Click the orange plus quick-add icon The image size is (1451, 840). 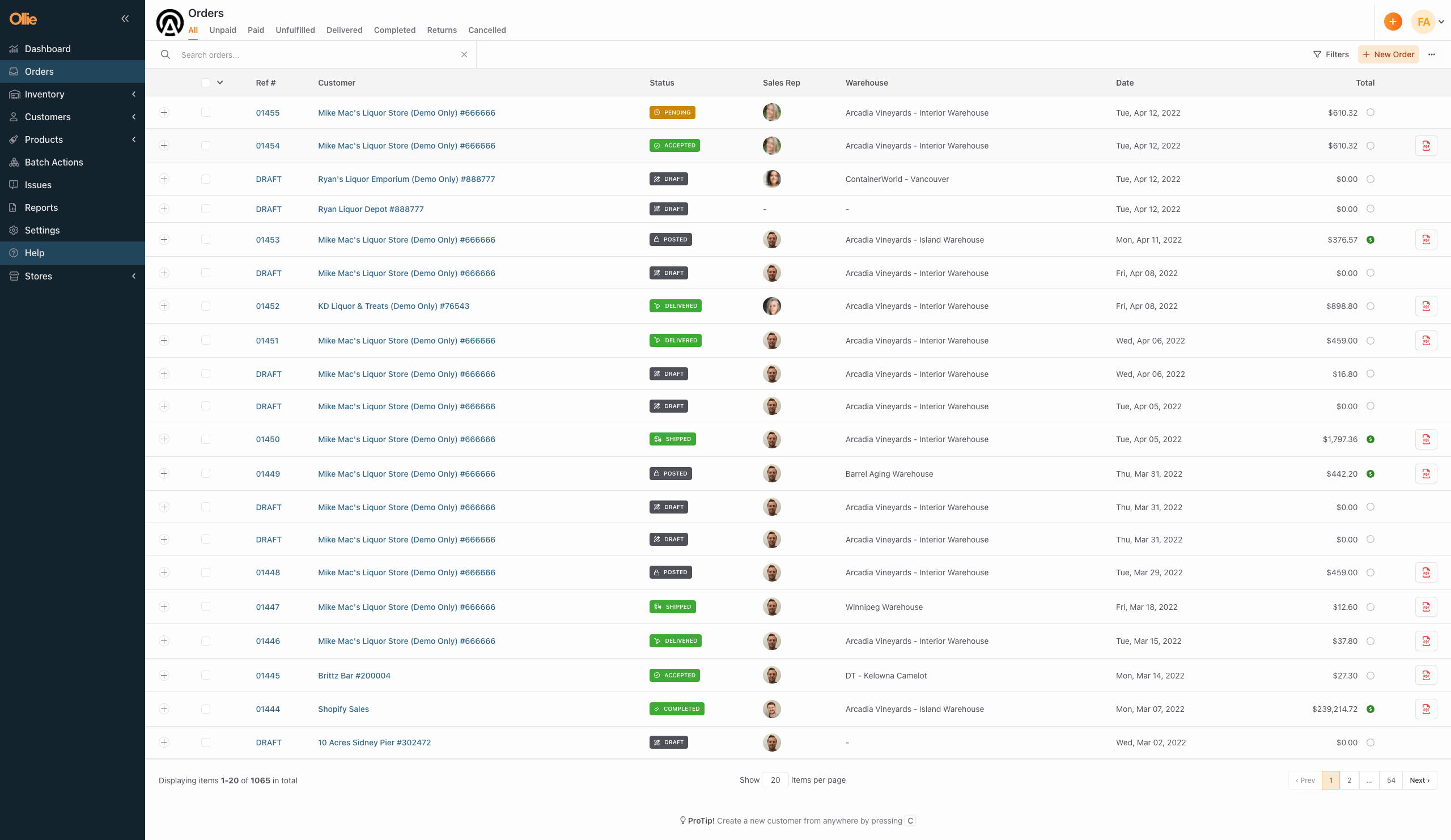pos(1392,22)
